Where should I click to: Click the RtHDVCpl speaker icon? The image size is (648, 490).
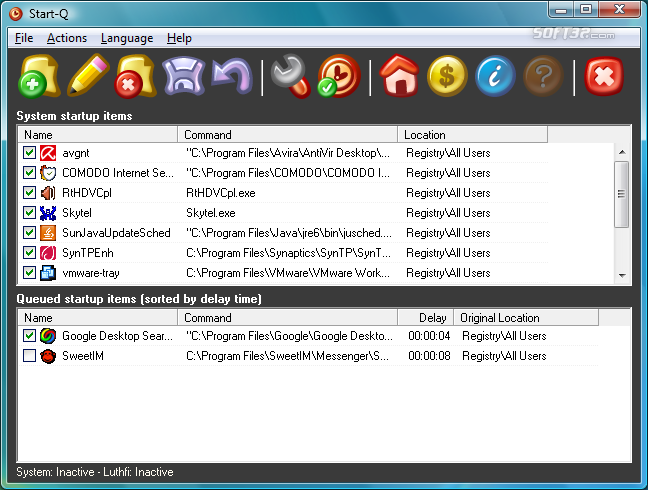click(48, 193)
